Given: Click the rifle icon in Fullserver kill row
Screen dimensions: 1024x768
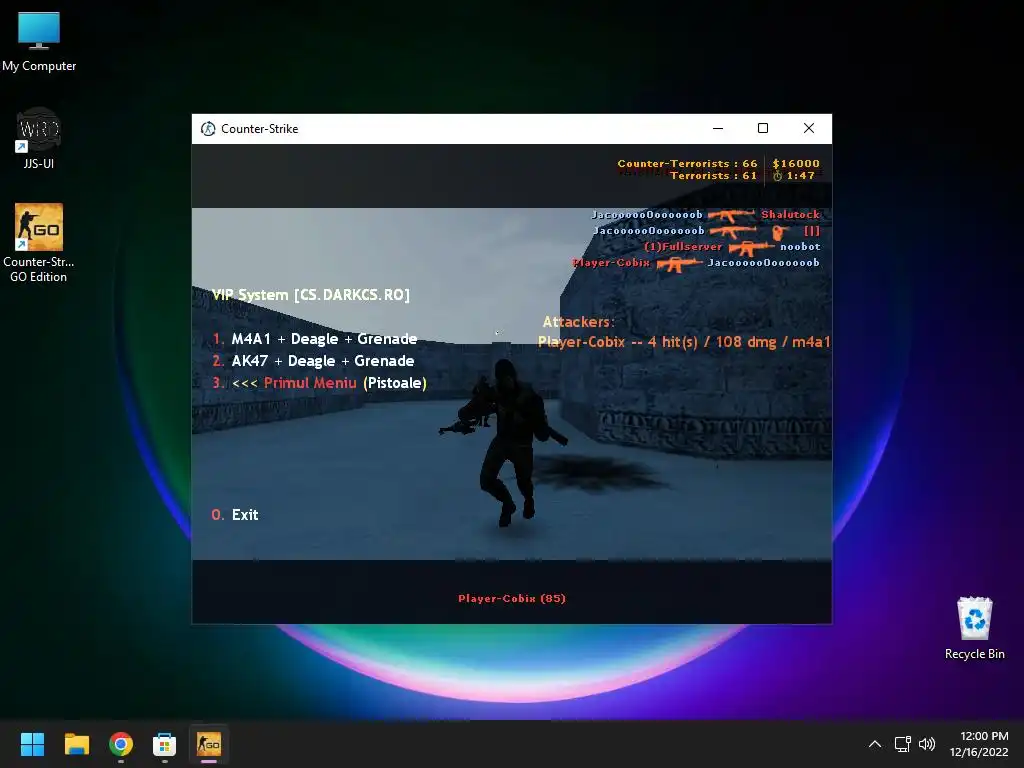Looking at the screenshot, I should point(751,248).
